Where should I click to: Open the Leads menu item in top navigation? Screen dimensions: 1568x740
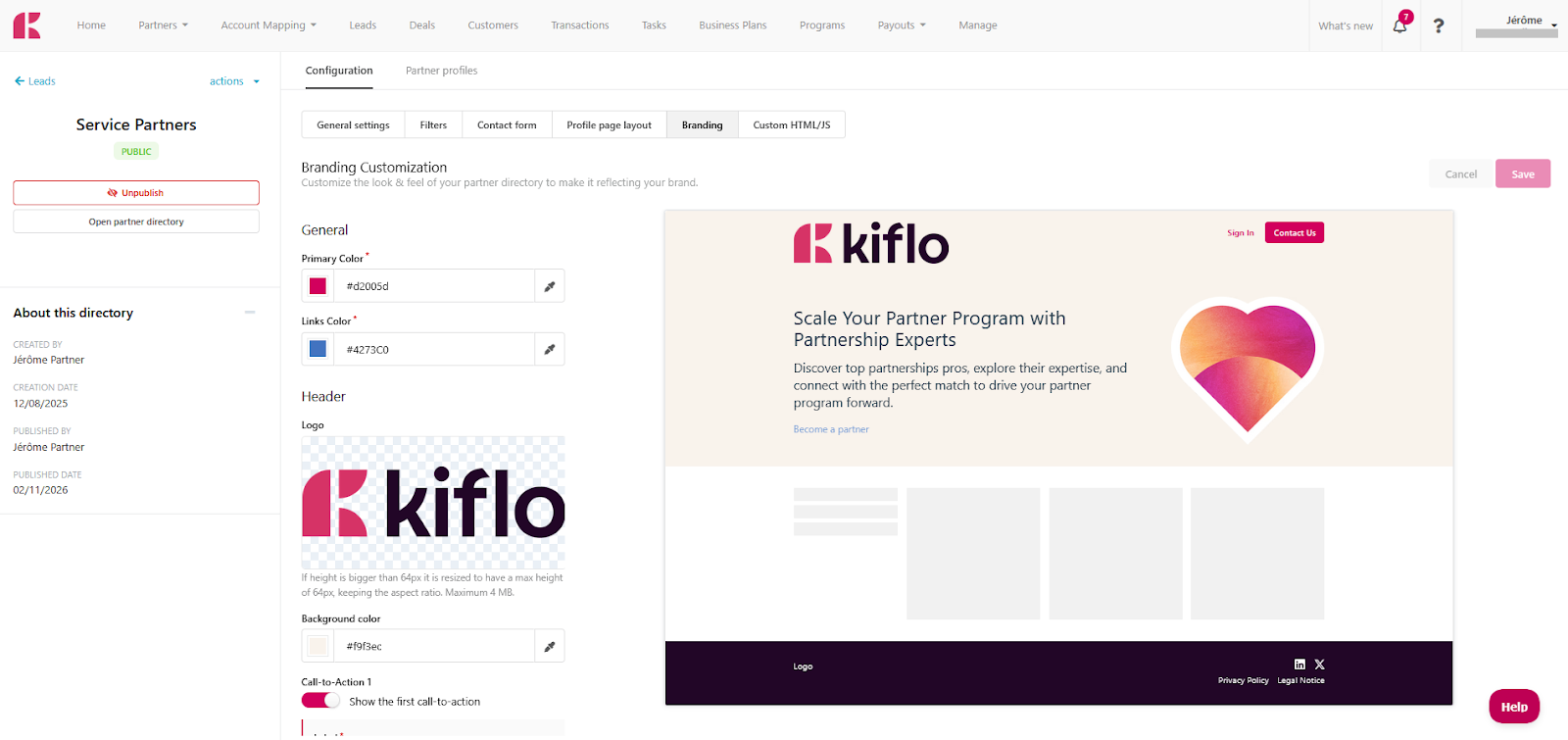click(363, 25)
